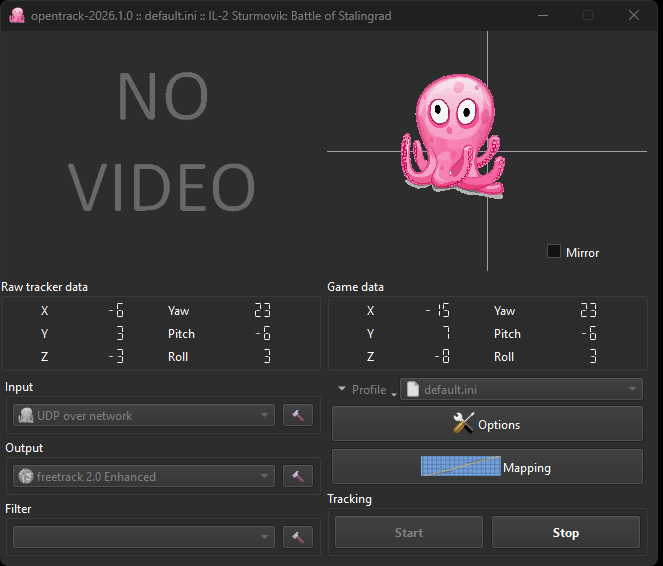
Task: Click the freetrack 2.0 Enhanced icon
Action: point(26,476)
